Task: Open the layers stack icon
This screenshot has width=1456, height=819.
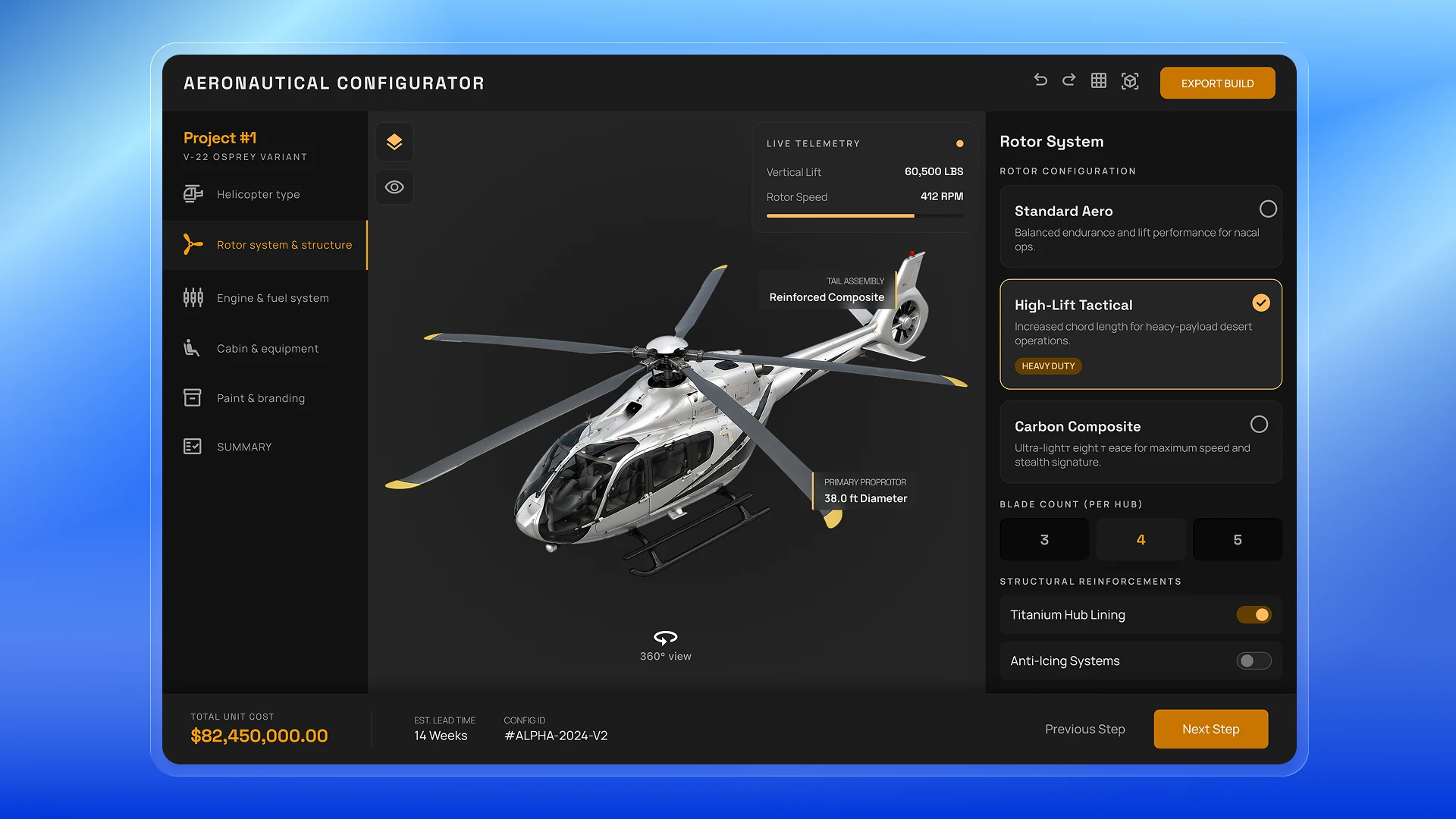Action: pyautogui.click(x=394, y=142)
